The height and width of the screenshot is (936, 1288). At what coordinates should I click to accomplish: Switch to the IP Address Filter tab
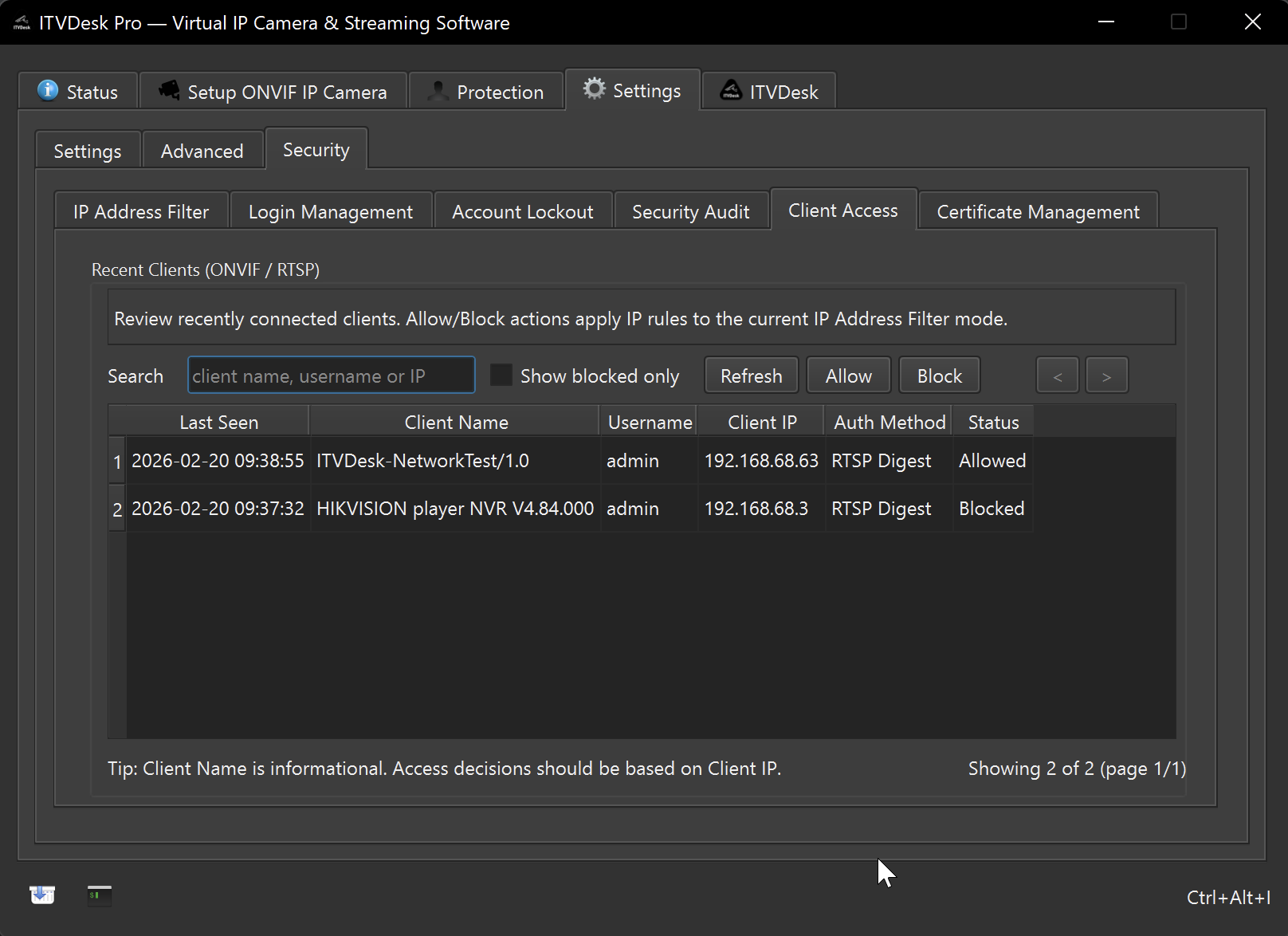(141, 212)
